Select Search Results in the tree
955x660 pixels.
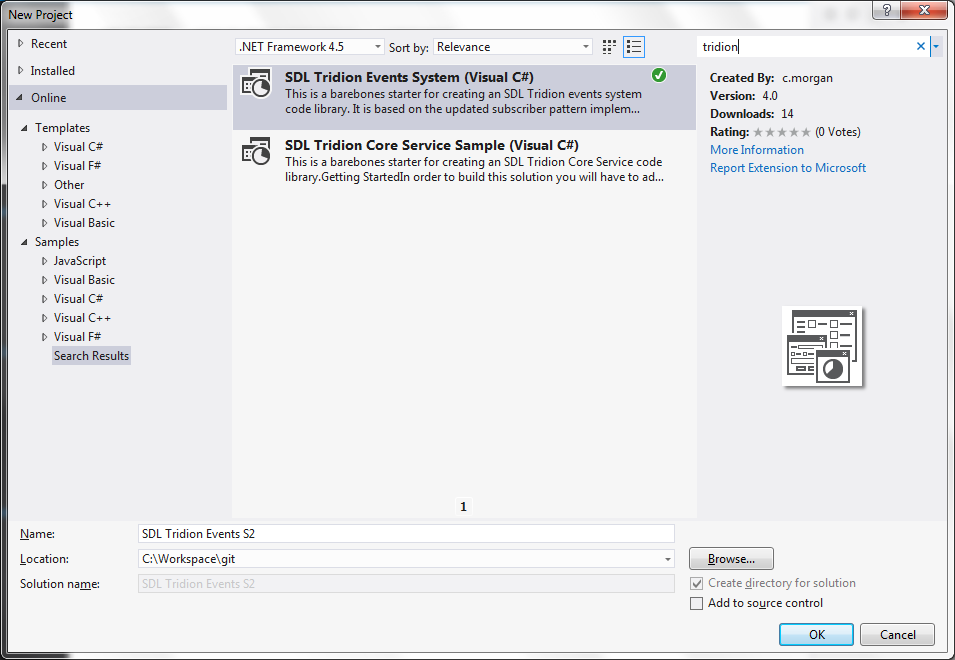[91, 356]
